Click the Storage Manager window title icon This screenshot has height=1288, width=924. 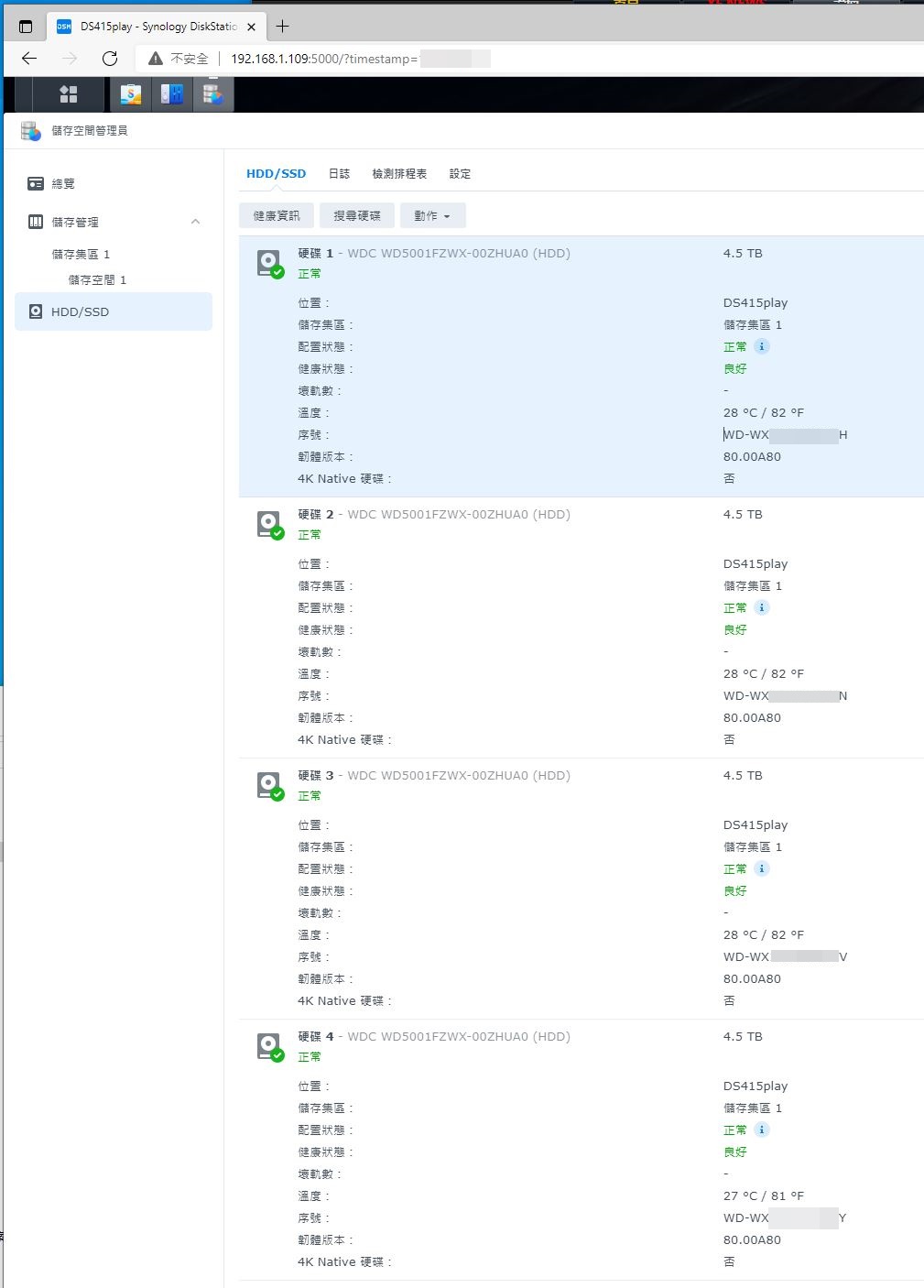click(x=31, y=131)
